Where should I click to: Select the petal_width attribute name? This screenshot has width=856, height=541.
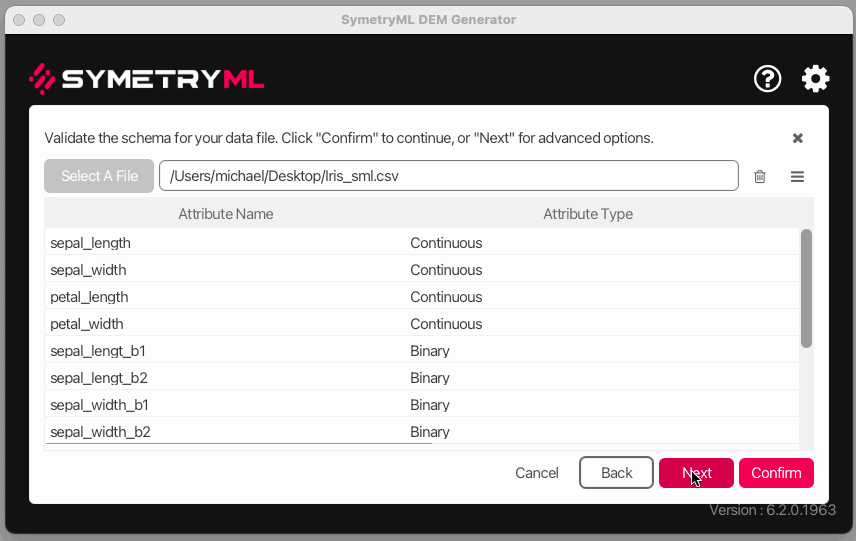click(x=87, y=324)
